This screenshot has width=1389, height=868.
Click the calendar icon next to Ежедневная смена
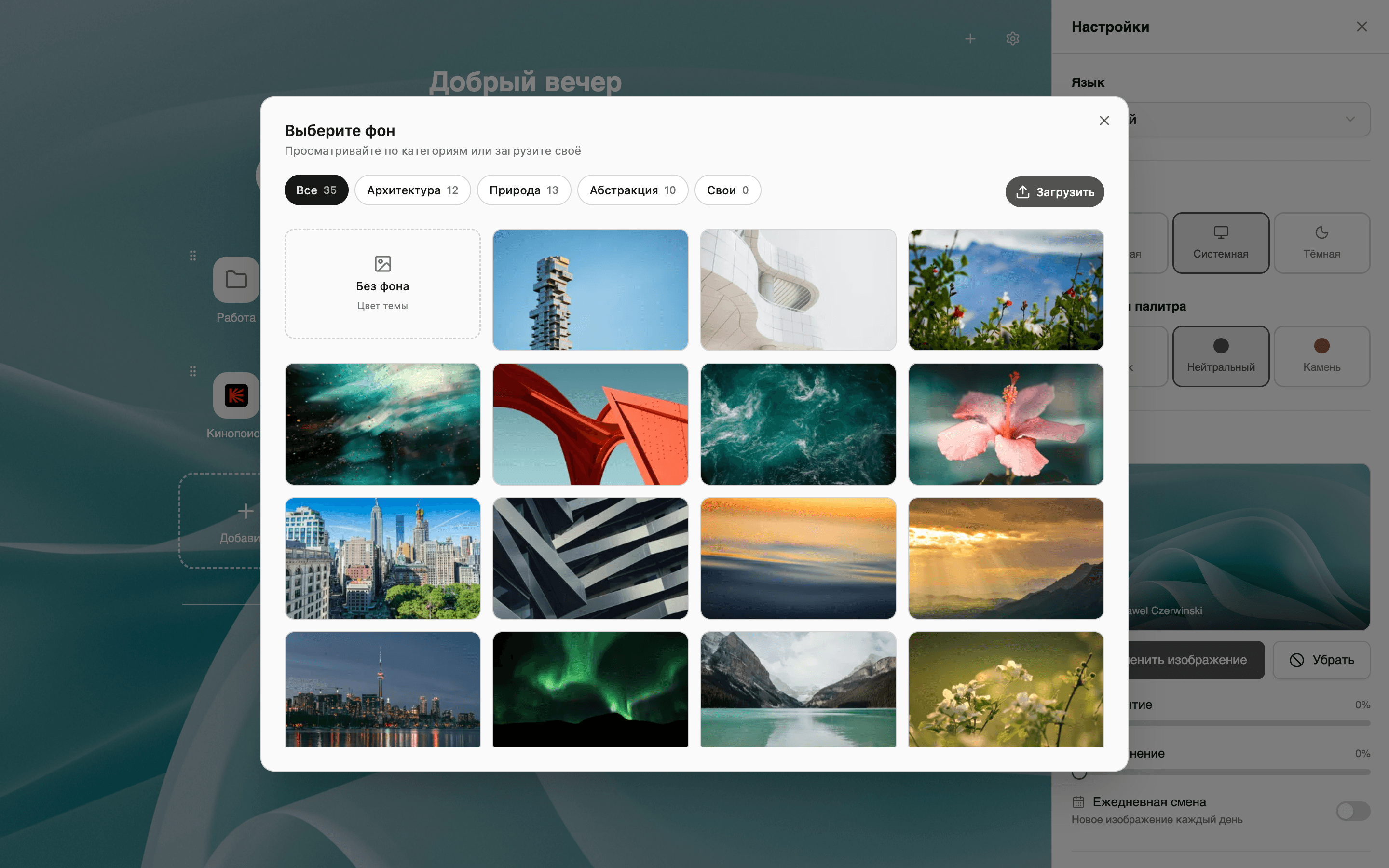point(1078,802)
